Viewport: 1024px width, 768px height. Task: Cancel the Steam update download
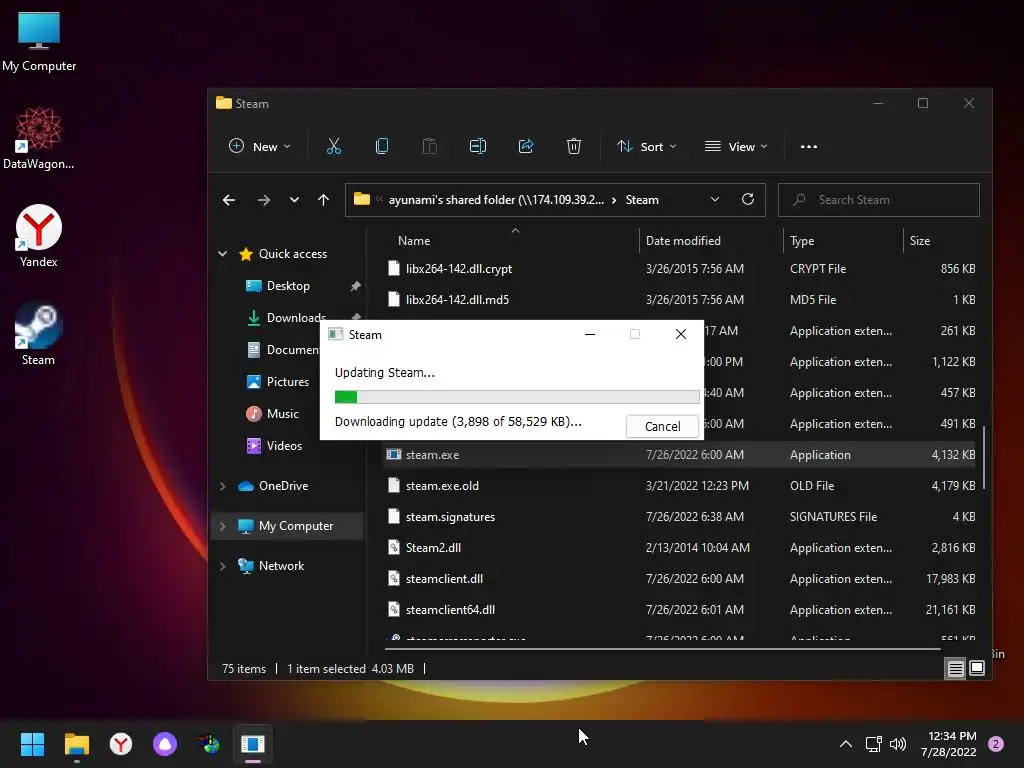[662, 426]
